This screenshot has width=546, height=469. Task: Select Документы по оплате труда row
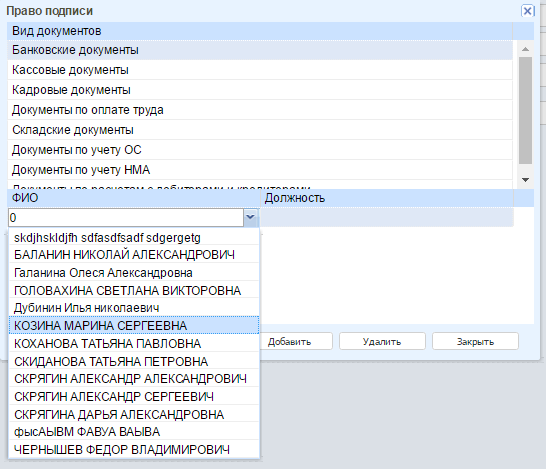[x=260, y=110]
